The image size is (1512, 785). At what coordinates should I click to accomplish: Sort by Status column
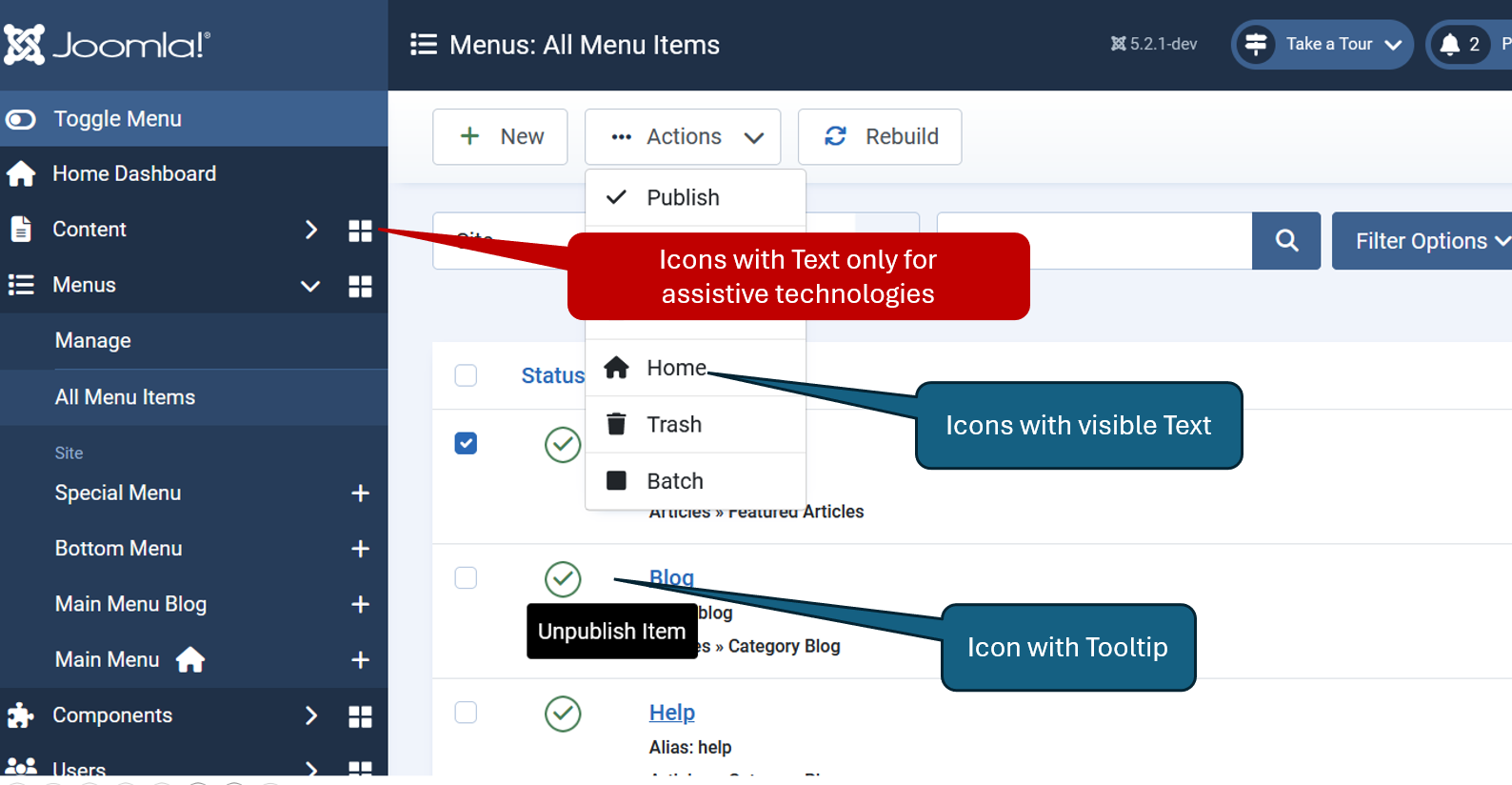coord(553,375)
